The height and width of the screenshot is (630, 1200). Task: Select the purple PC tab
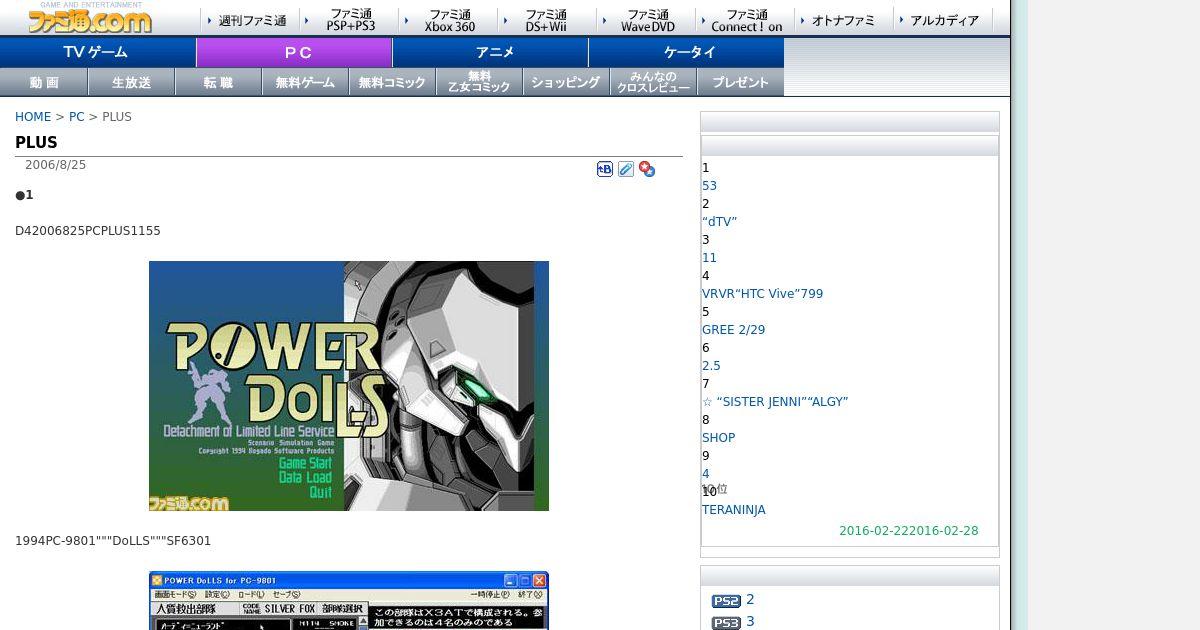coord(294,52)
